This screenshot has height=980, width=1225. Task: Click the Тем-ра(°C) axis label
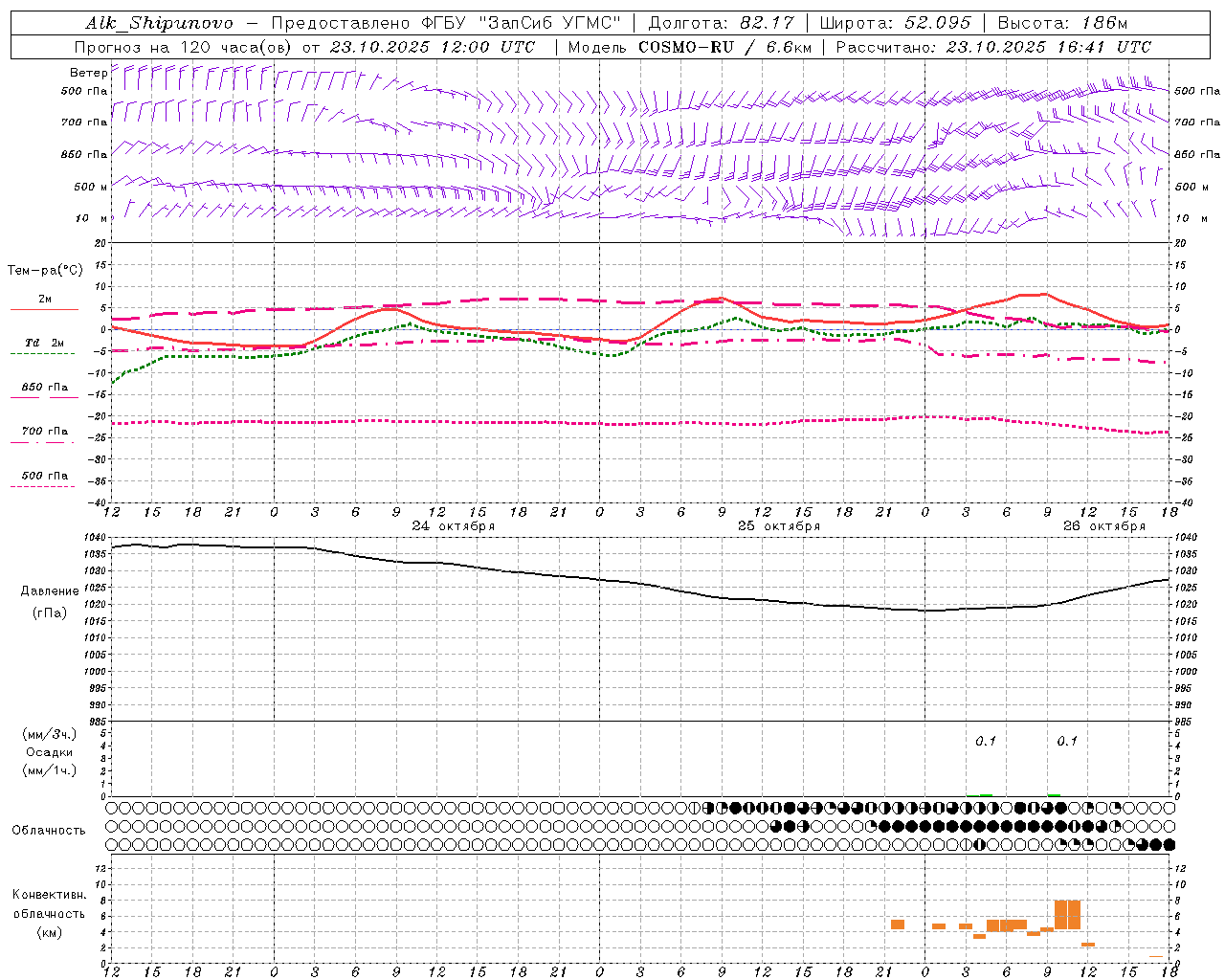tap(45, 271)
